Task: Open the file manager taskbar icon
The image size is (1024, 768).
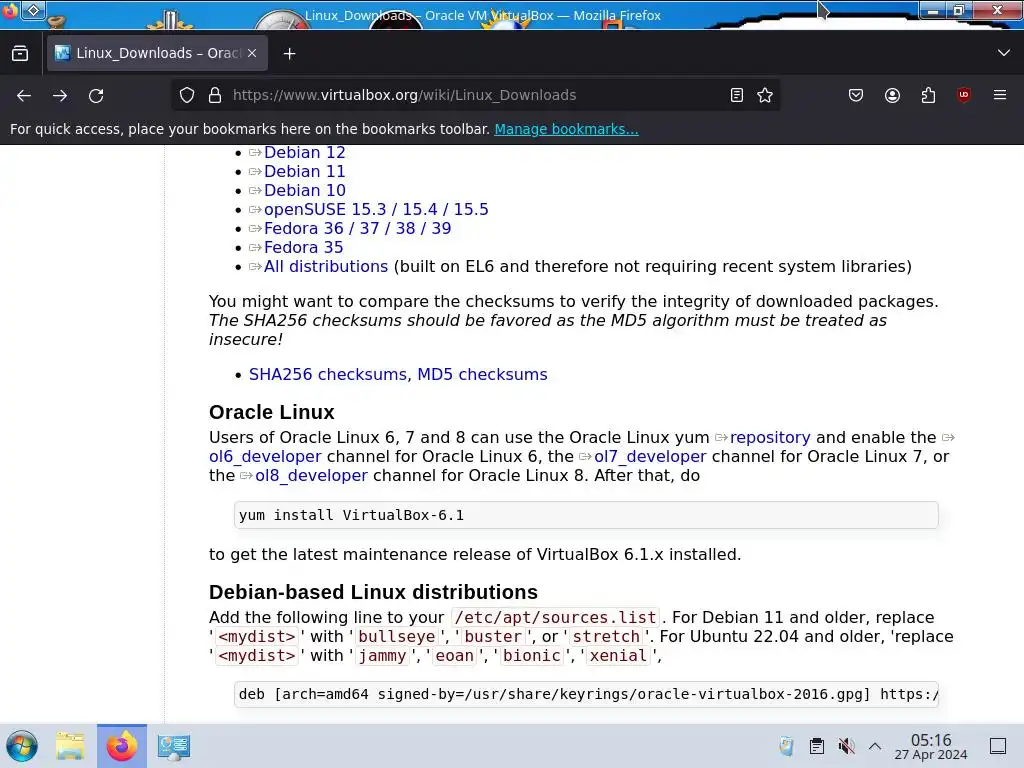Action: (70, 746)
